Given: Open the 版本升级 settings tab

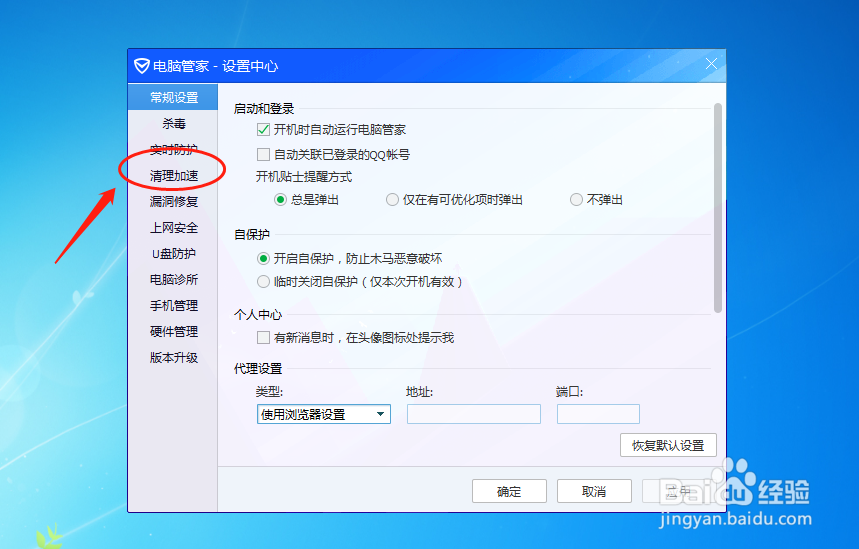Looking at the screenshot, I should [x=173, y=358].
